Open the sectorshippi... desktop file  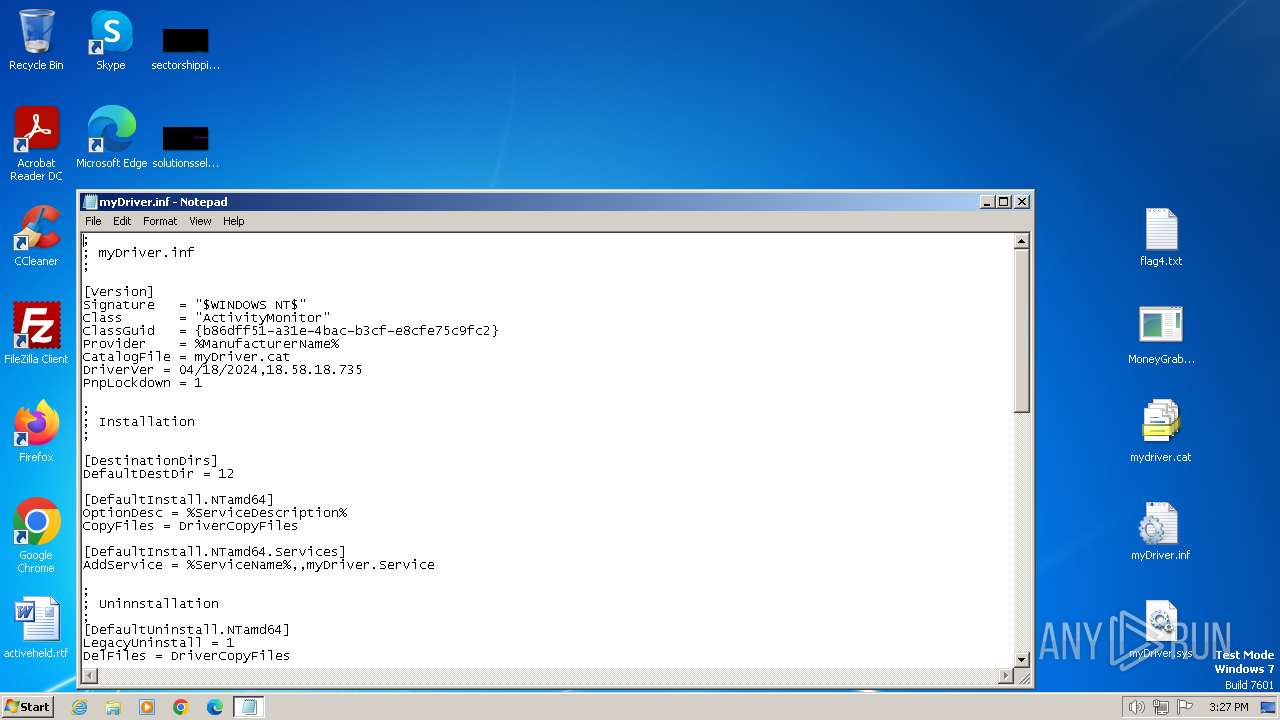[x=185, y=48]
